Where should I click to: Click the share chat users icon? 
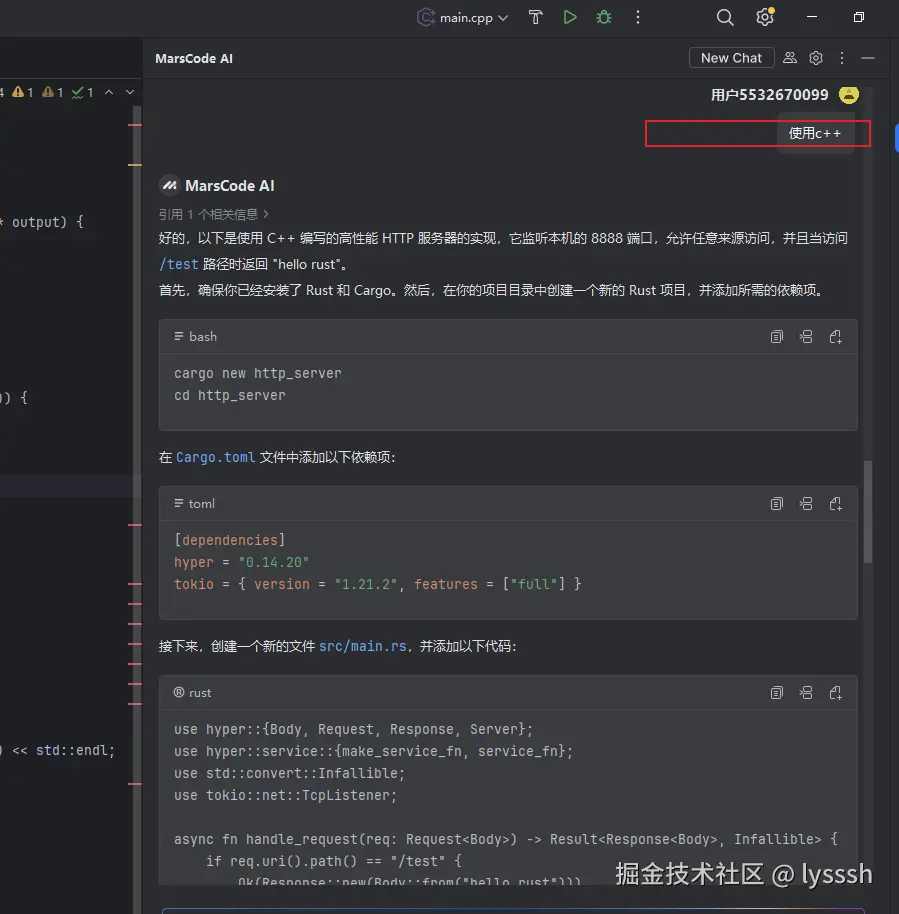coord(790,57)
